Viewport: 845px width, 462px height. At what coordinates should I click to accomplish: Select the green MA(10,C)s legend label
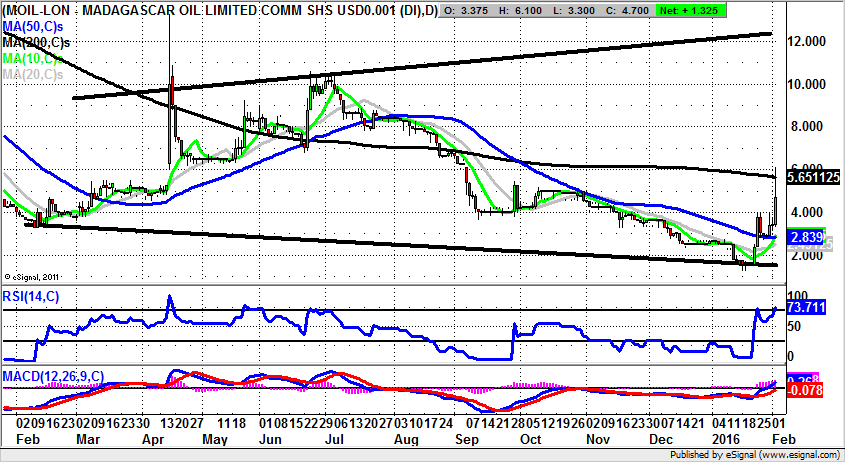coord(31,59)
